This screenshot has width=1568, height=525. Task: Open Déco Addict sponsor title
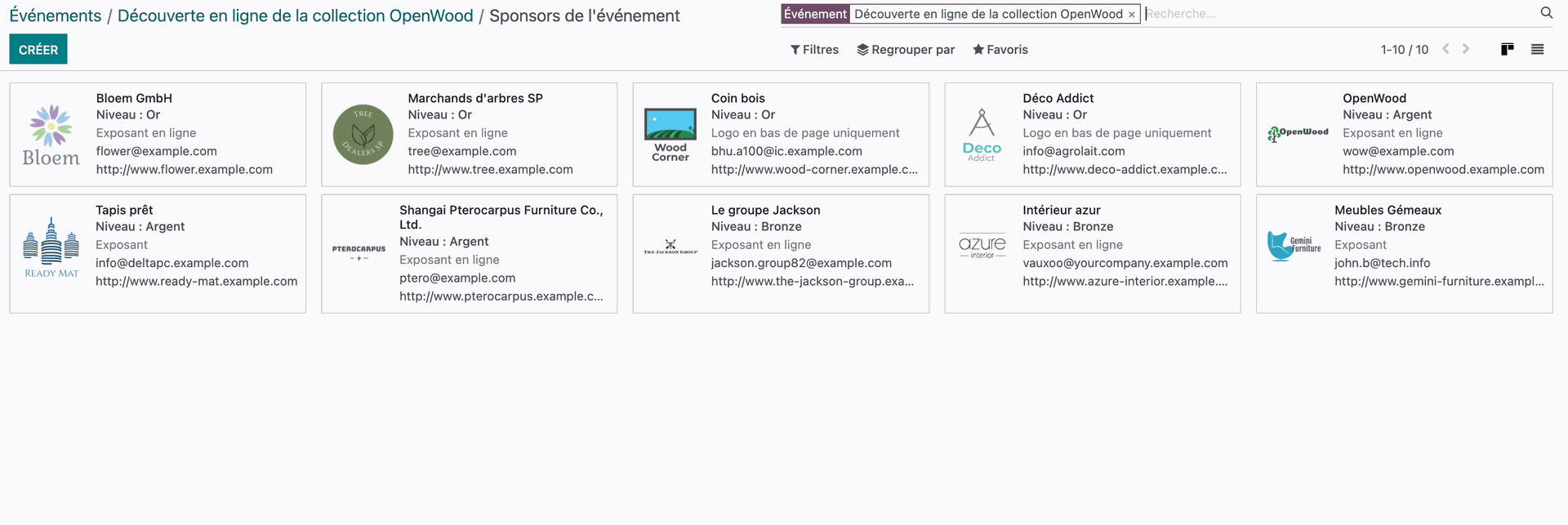click(x=1058, y=98)
